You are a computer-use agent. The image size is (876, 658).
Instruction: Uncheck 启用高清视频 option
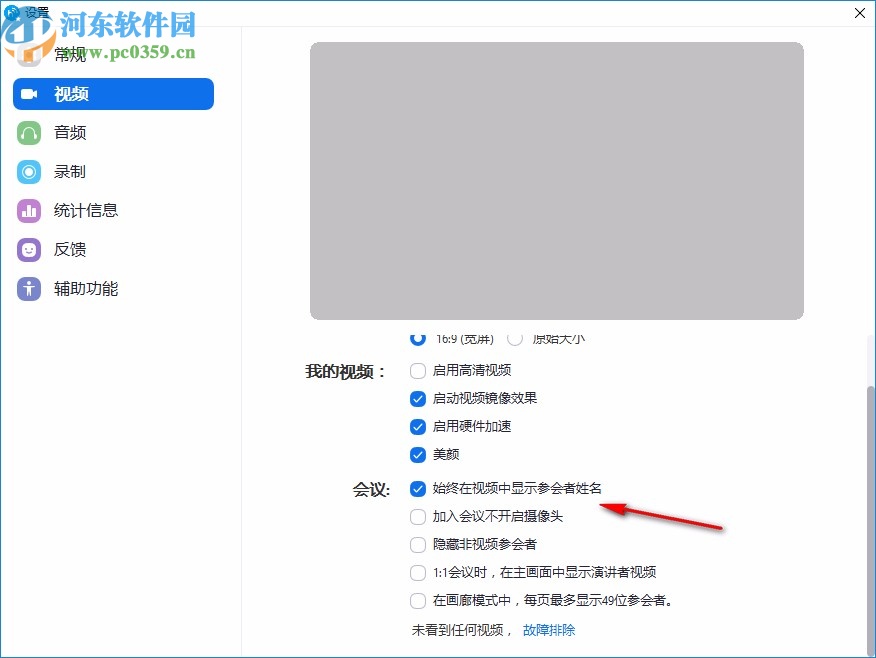point(418,370)
